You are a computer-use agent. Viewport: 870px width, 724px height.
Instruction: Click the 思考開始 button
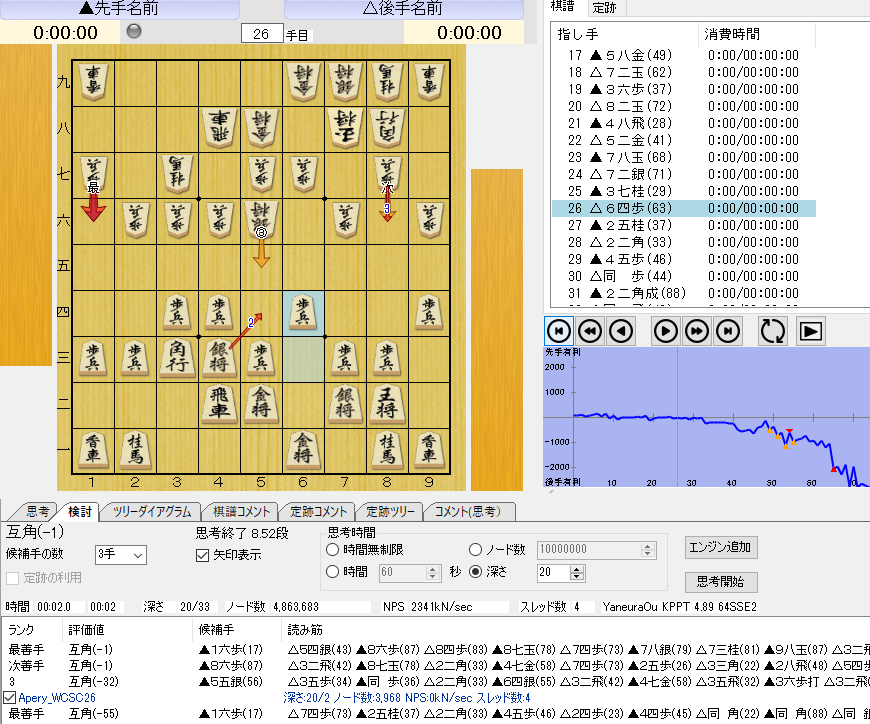tap(720, 582)
